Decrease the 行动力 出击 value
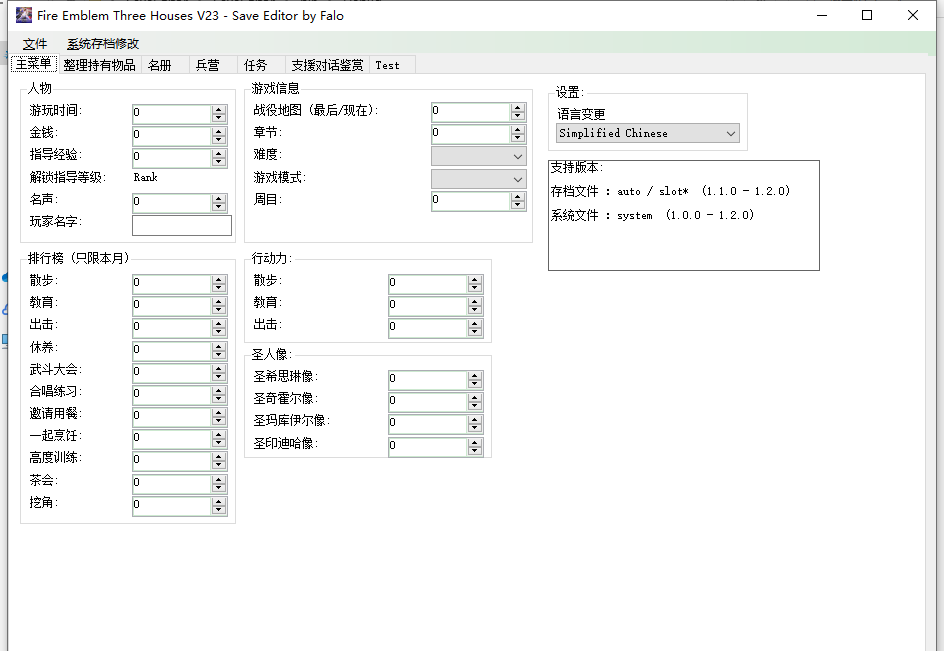The width and height of the screenshot is (944, 651). (475, 332)
